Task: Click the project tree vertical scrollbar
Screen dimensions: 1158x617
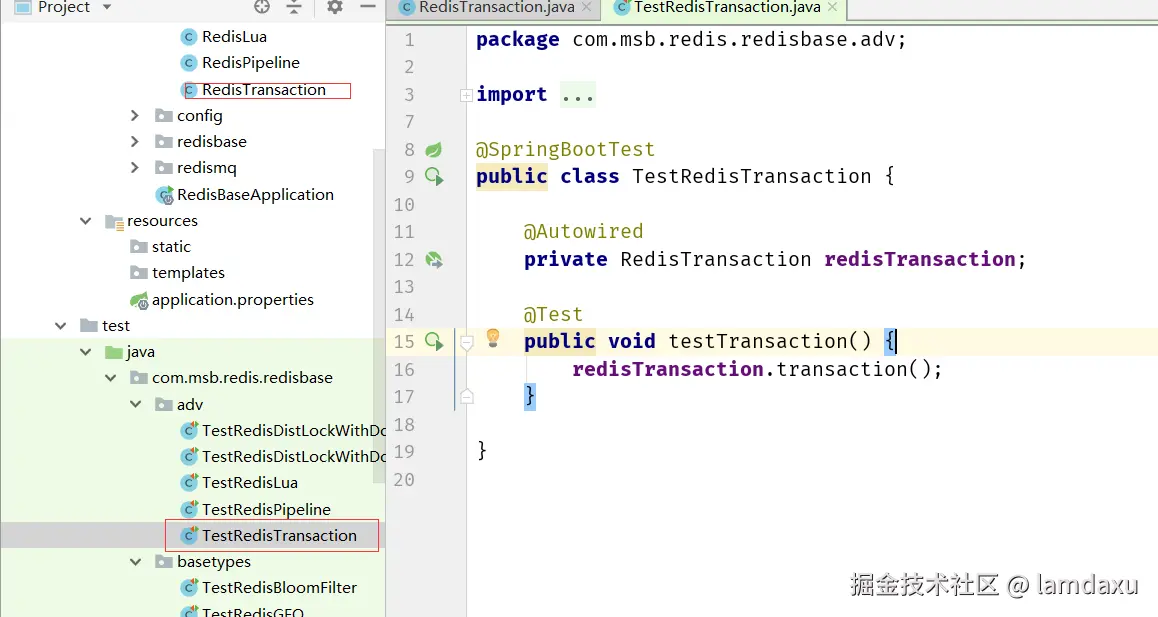Action: pyautogui.click(x=379, y=316)
